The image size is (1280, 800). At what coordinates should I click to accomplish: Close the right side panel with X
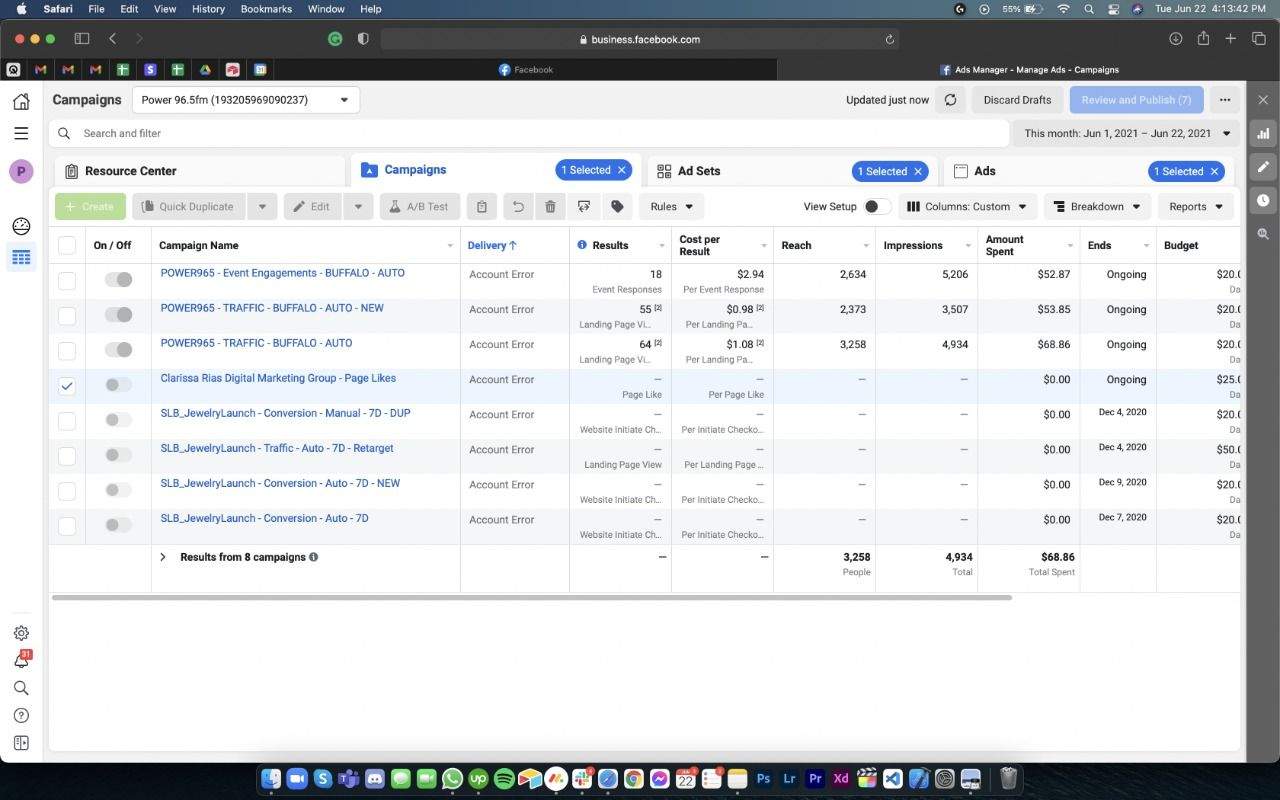tap(1263, 100)
